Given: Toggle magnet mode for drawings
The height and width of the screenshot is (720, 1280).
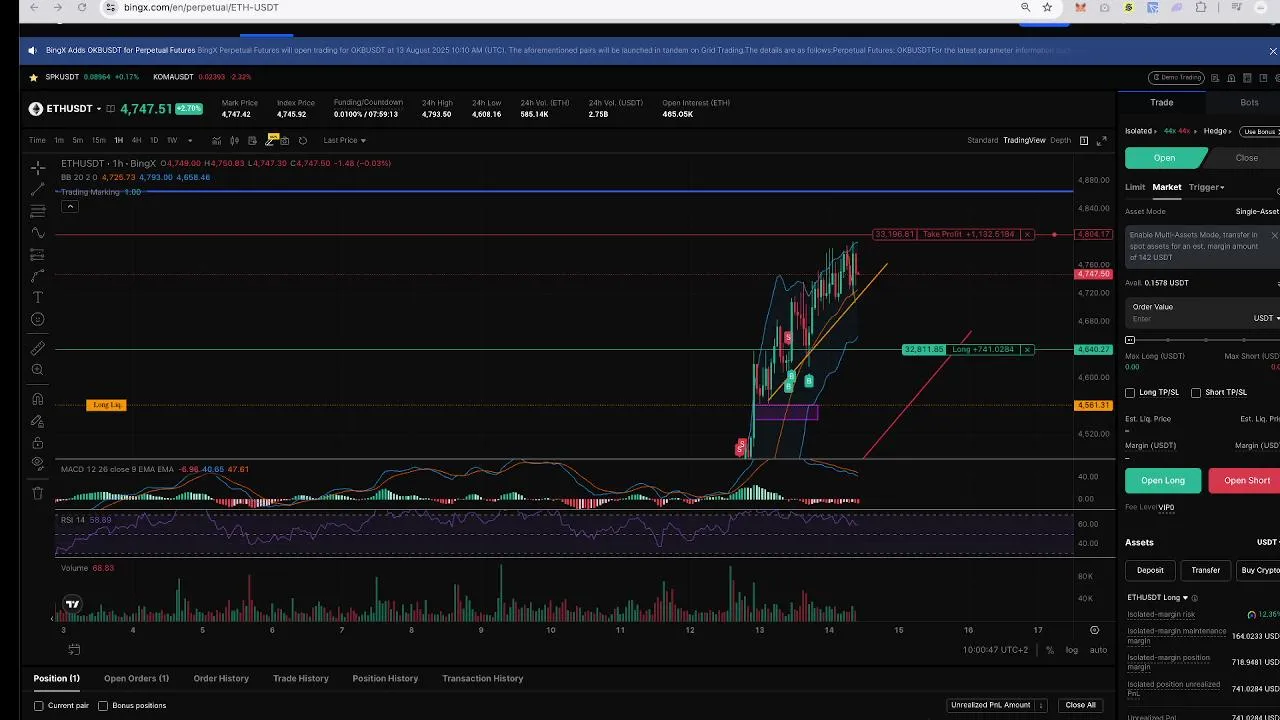Looking at the screenshot, I should (x=37, y=399).
